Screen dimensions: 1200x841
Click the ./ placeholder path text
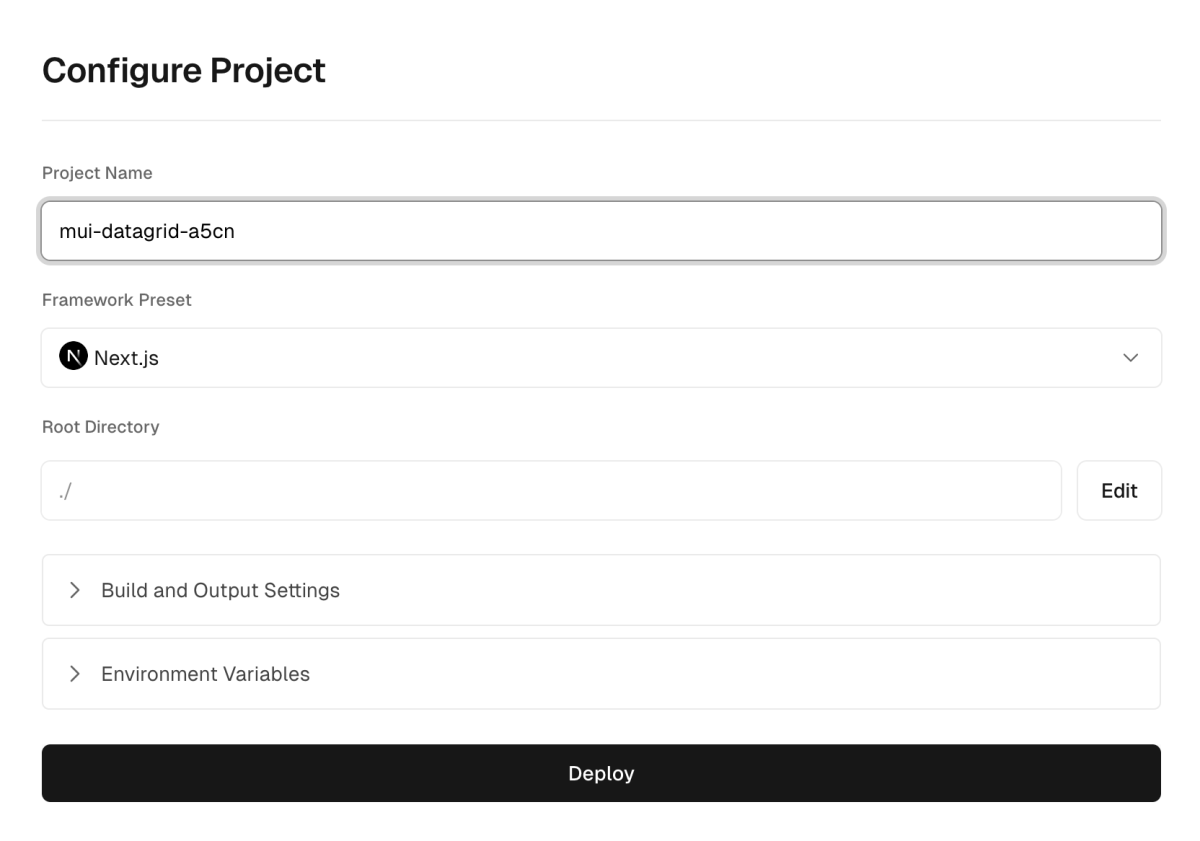(x=65, y=491)
